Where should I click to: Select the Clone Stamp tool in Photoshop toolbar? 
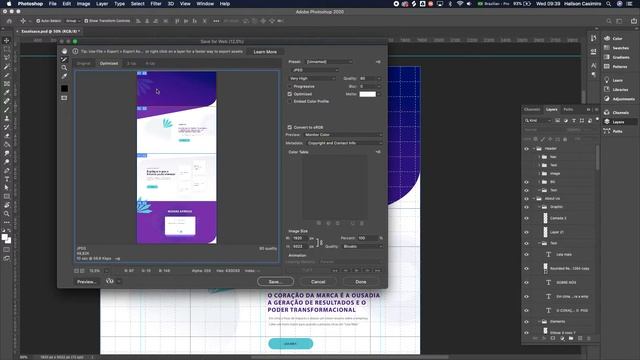click(7, 118)
